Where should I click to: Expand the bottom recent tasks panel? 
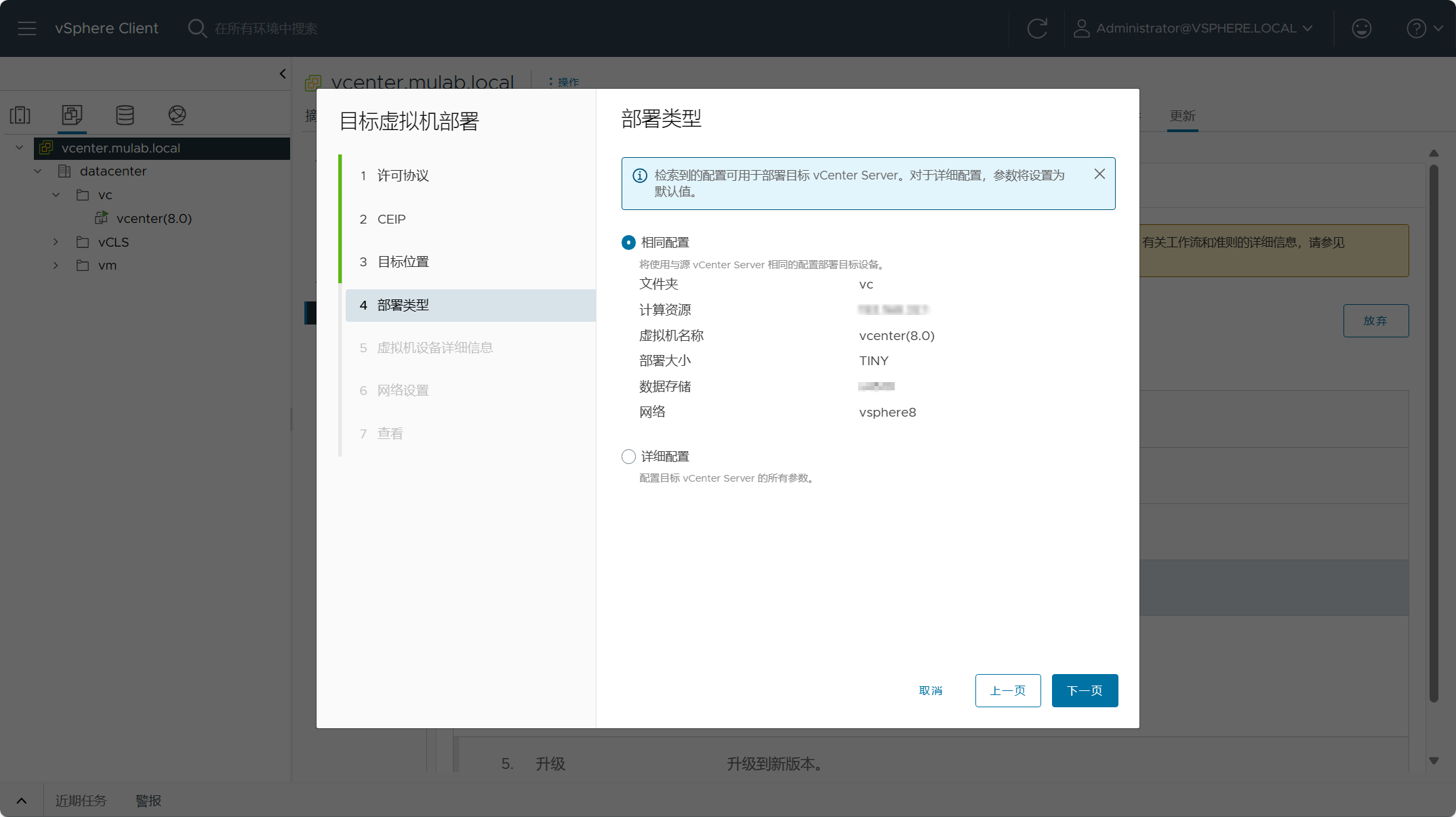[x=22, y=801]
